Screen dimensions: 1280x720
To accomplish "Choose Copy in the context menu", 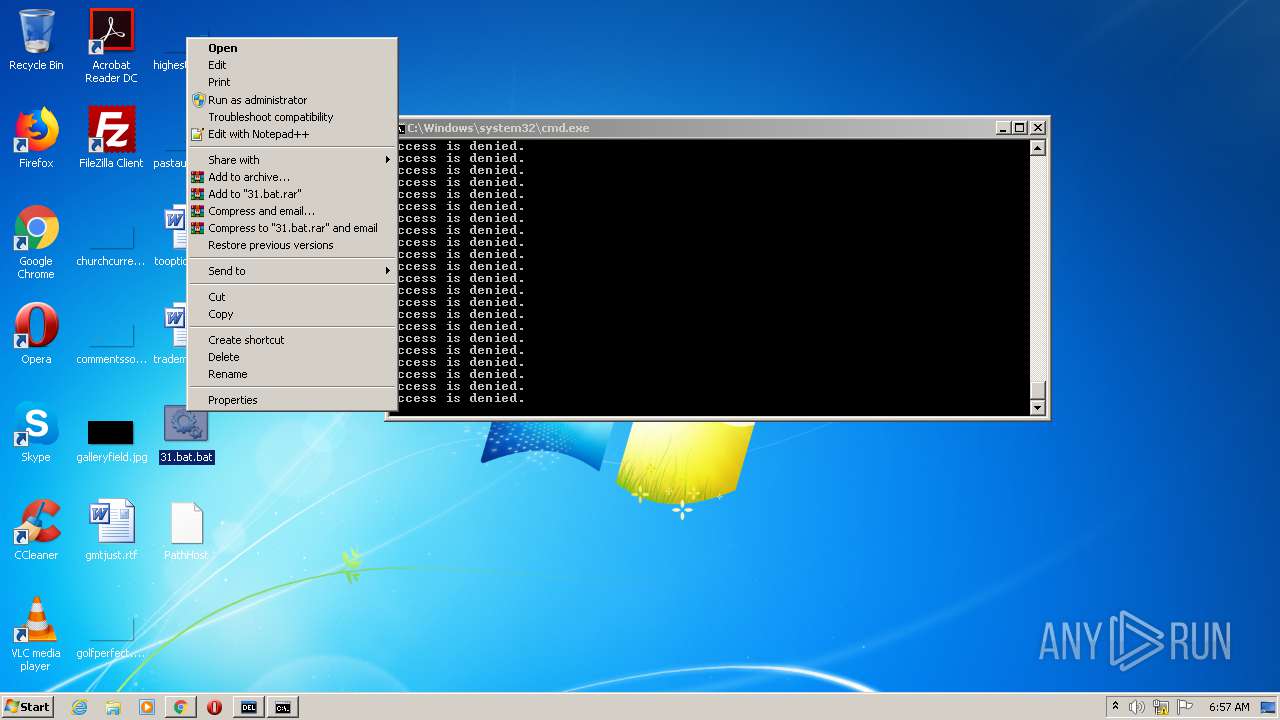I will (x=292, y=314).
